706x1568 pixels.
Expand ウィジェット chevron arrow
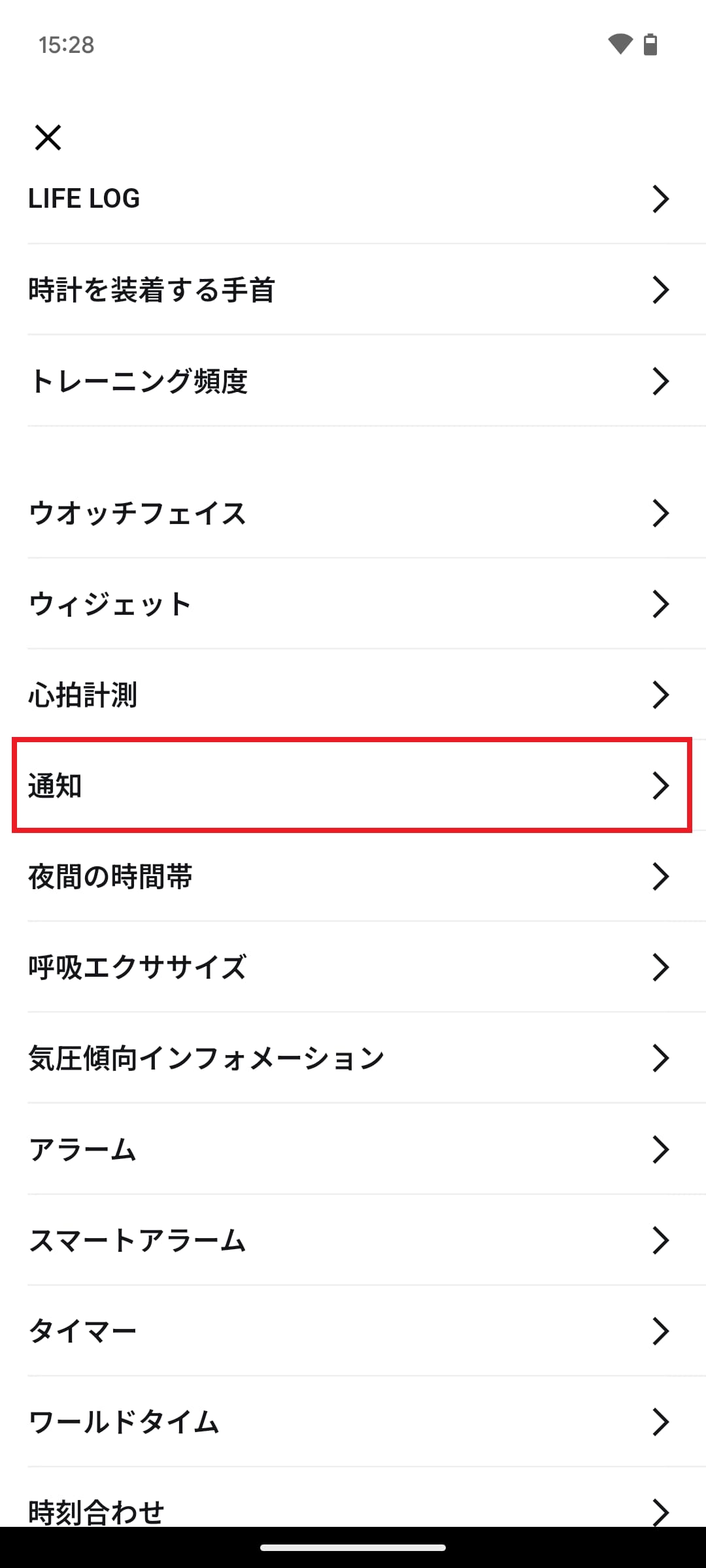click(x=660, y=604)
